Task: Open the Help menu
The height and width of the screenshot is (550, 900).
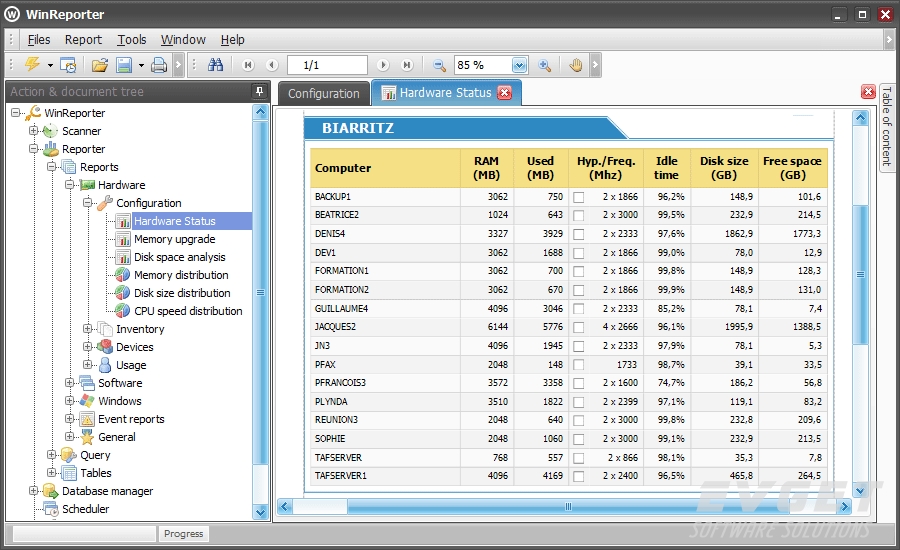Action: 232,40
